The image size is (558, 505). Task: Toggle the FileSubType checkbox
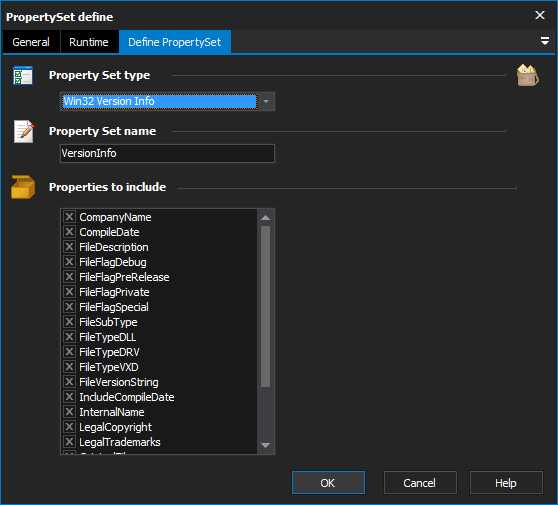coord(69,322)
